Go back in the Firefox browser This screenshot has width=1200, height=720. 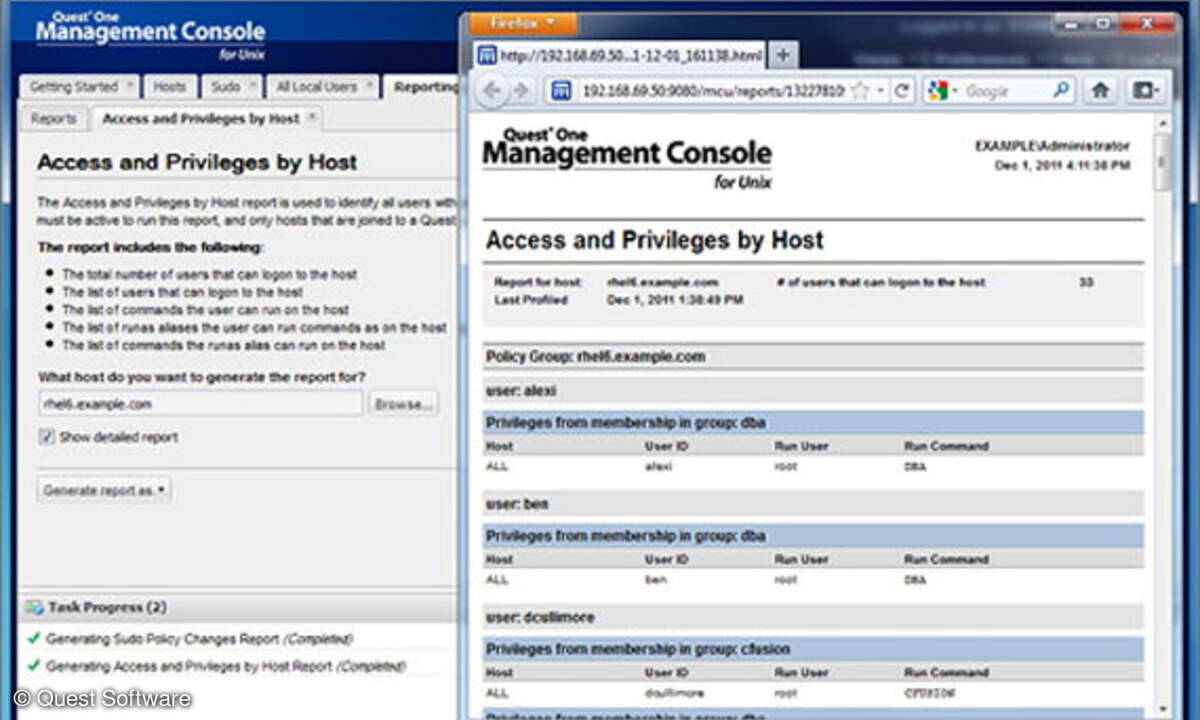tap(492, 91)
